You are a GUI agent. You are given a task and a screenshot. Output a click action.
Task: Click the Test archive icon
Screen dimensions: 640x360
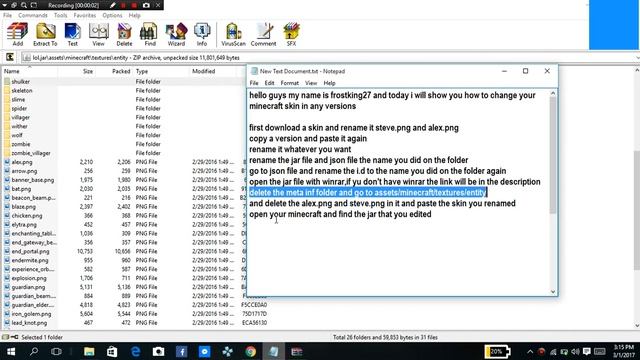pyautogui.click(x=73, y=34)
